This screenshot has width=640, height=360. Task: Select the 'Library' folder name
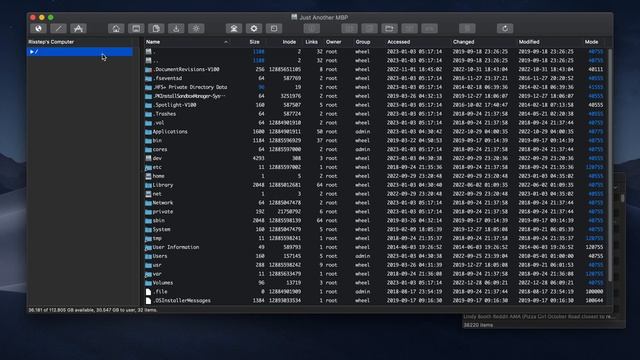pyautogui.click(x=163, y=185)
